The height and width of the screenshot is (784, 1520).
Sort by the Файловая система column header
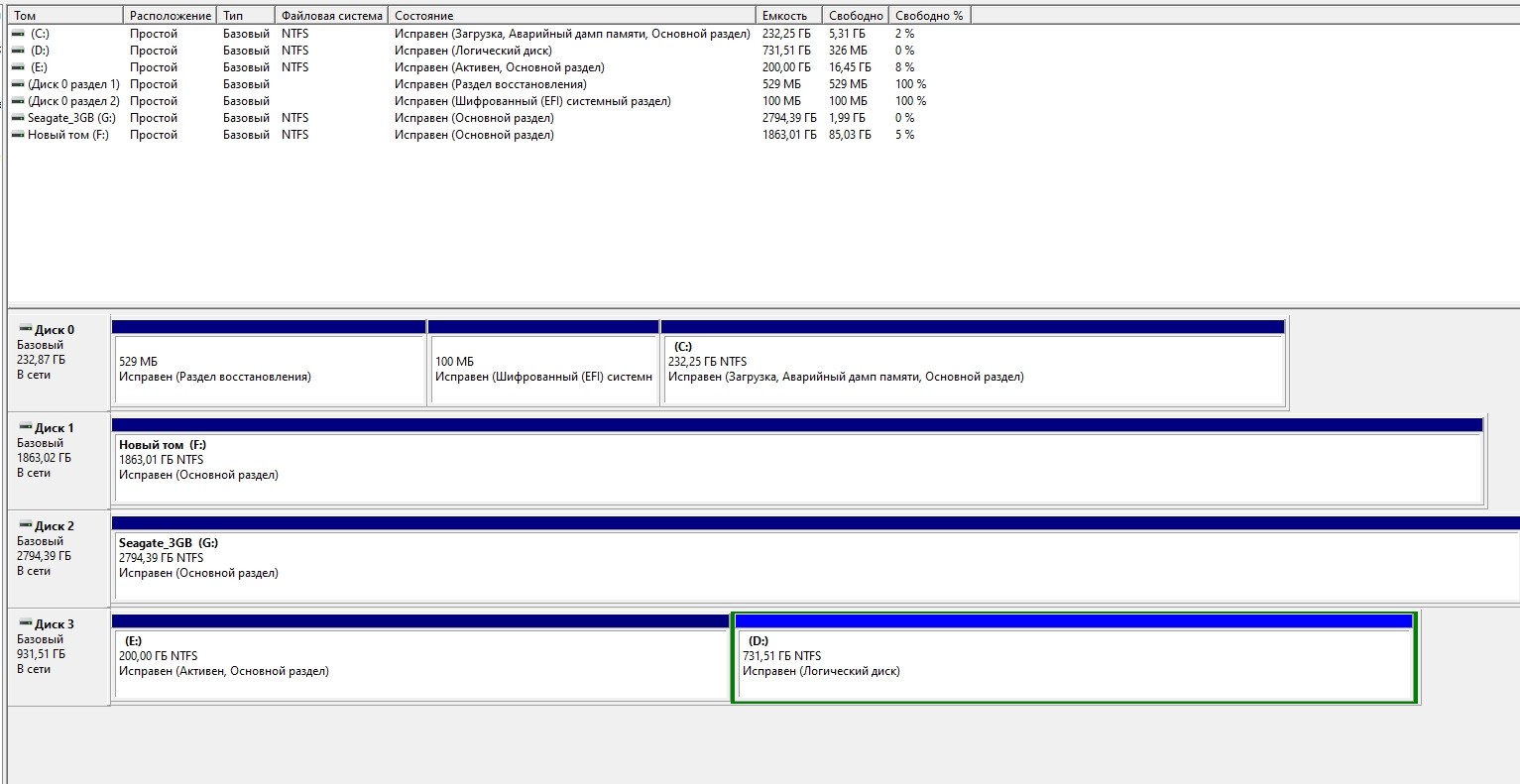tap(331, 16)
